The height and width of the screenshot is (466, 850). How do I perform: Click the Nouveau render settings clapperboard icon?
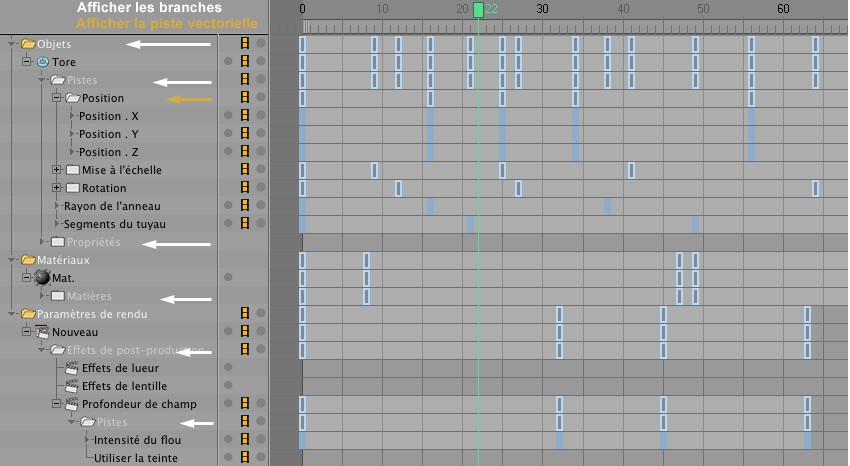[42, 331]
